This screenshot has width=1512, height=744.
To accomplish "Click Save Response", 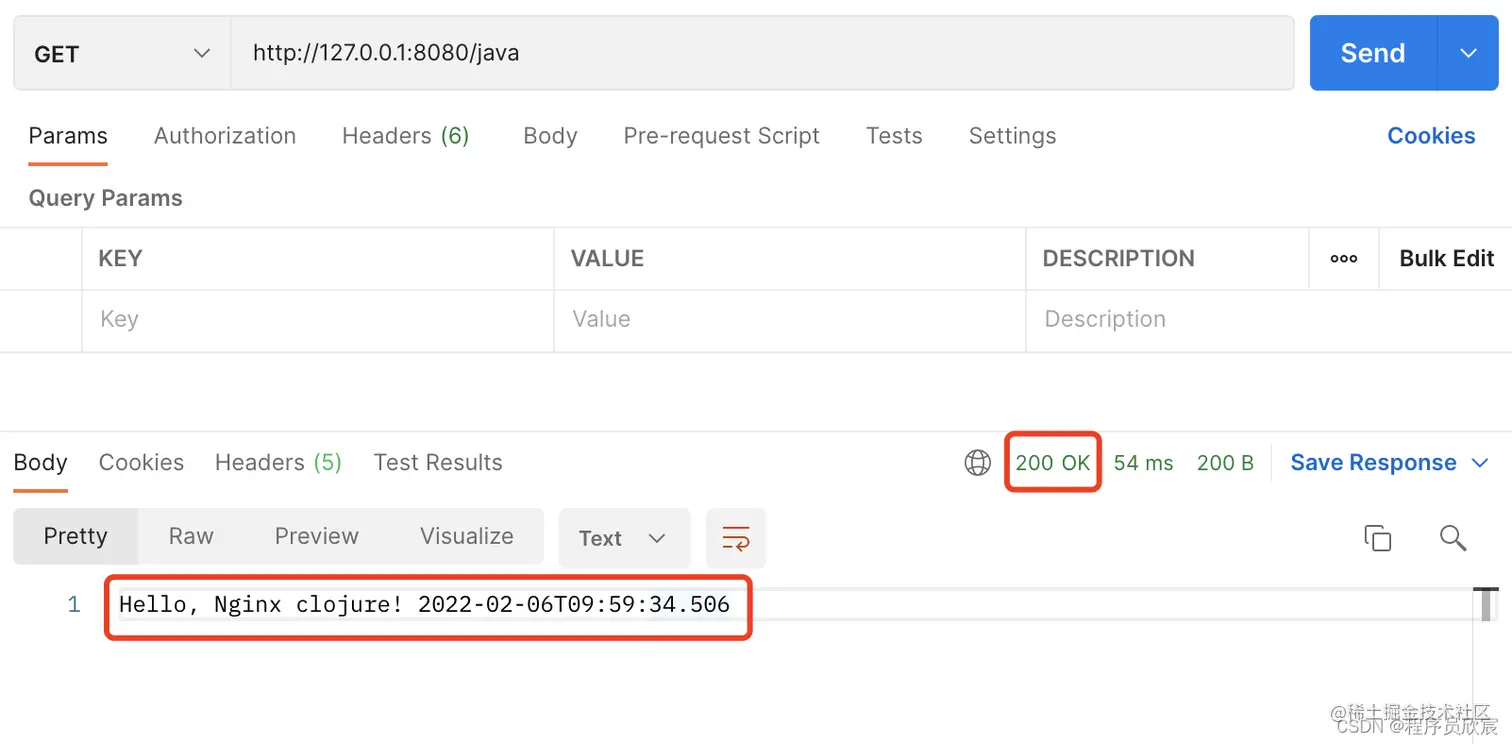I will pos(1373,462).
